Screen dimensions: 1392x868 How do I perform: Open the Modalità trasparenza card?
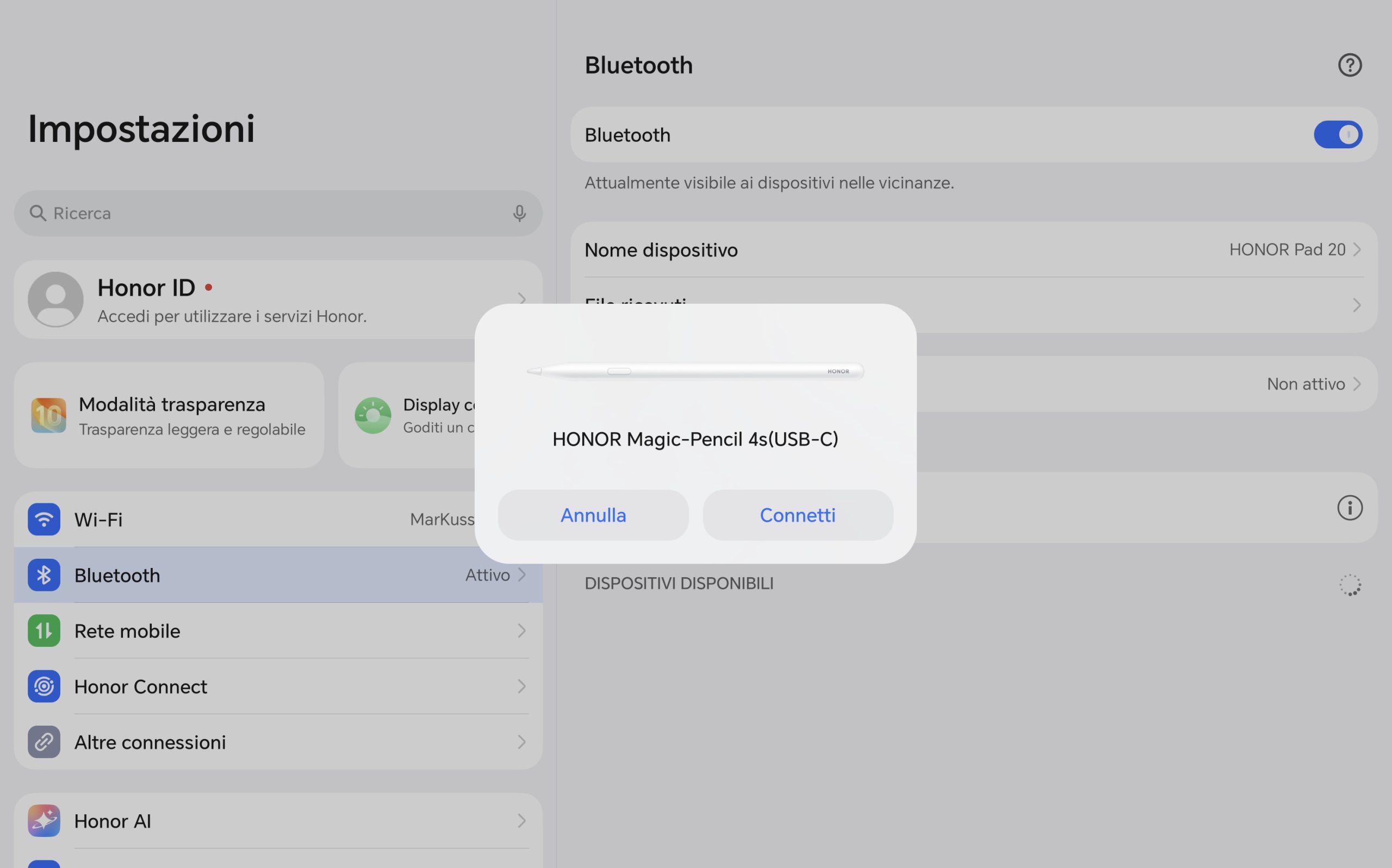click(x=169, y=415)
